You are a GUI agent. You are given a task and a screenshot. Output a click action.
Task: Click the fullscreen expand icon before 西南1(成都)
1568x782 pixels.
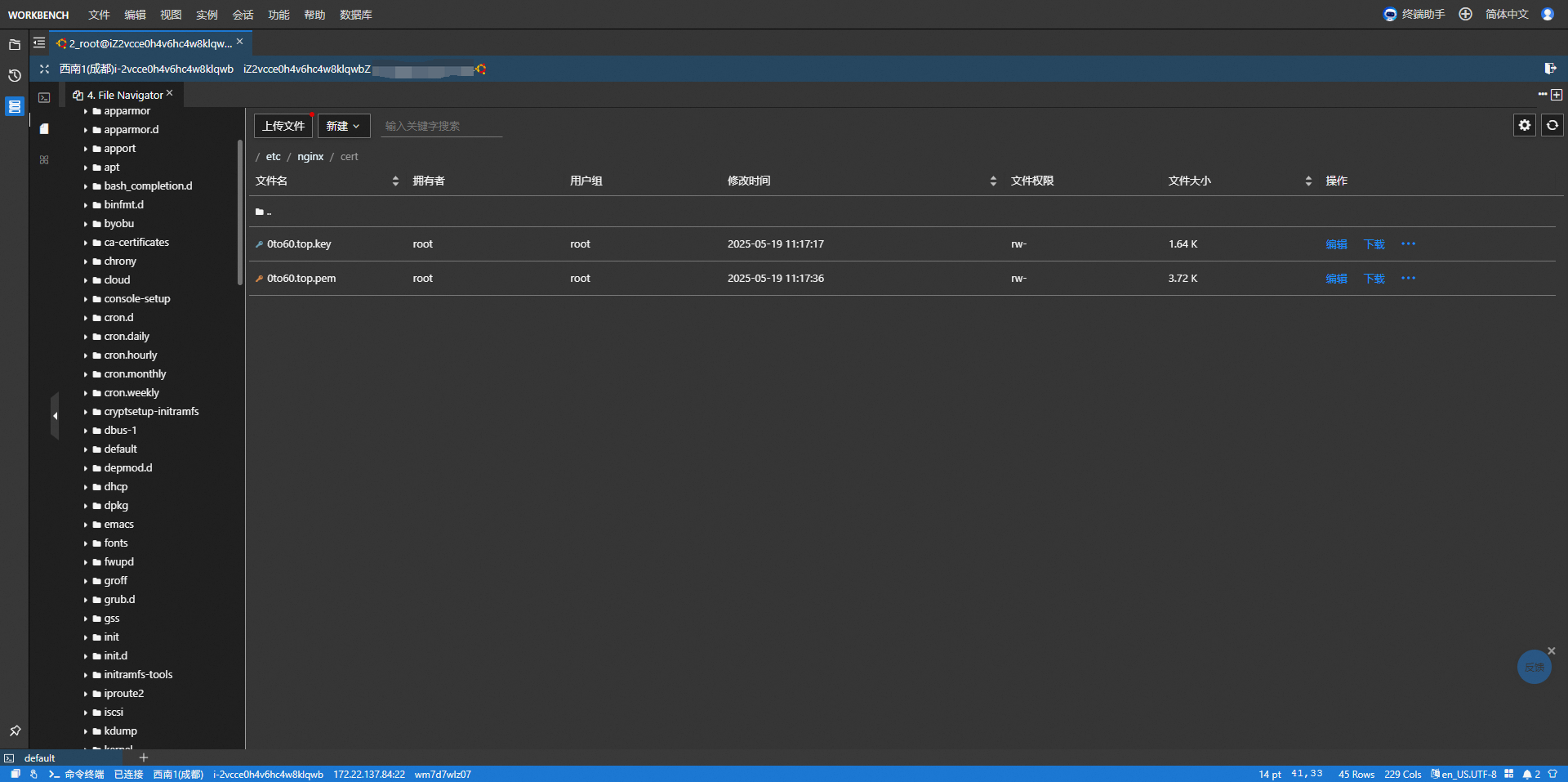click(44, 69)
